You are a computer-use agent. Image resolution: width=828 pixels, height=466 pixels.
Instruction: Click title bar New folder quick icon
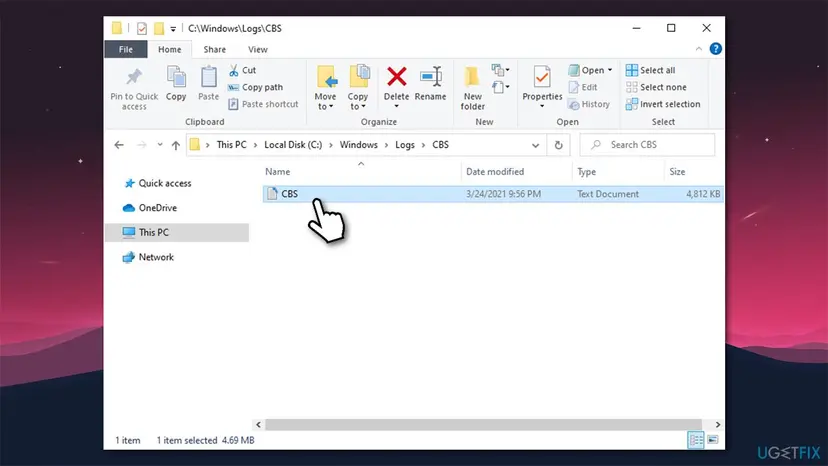point(159,29)
